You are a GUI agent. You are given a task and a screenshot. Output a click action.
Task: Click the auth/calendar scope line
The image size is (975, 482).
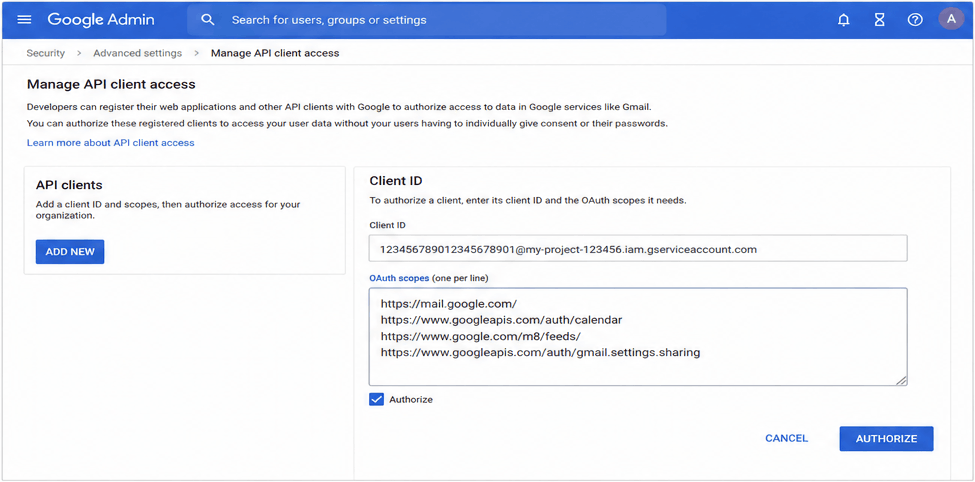coord(501,320)
